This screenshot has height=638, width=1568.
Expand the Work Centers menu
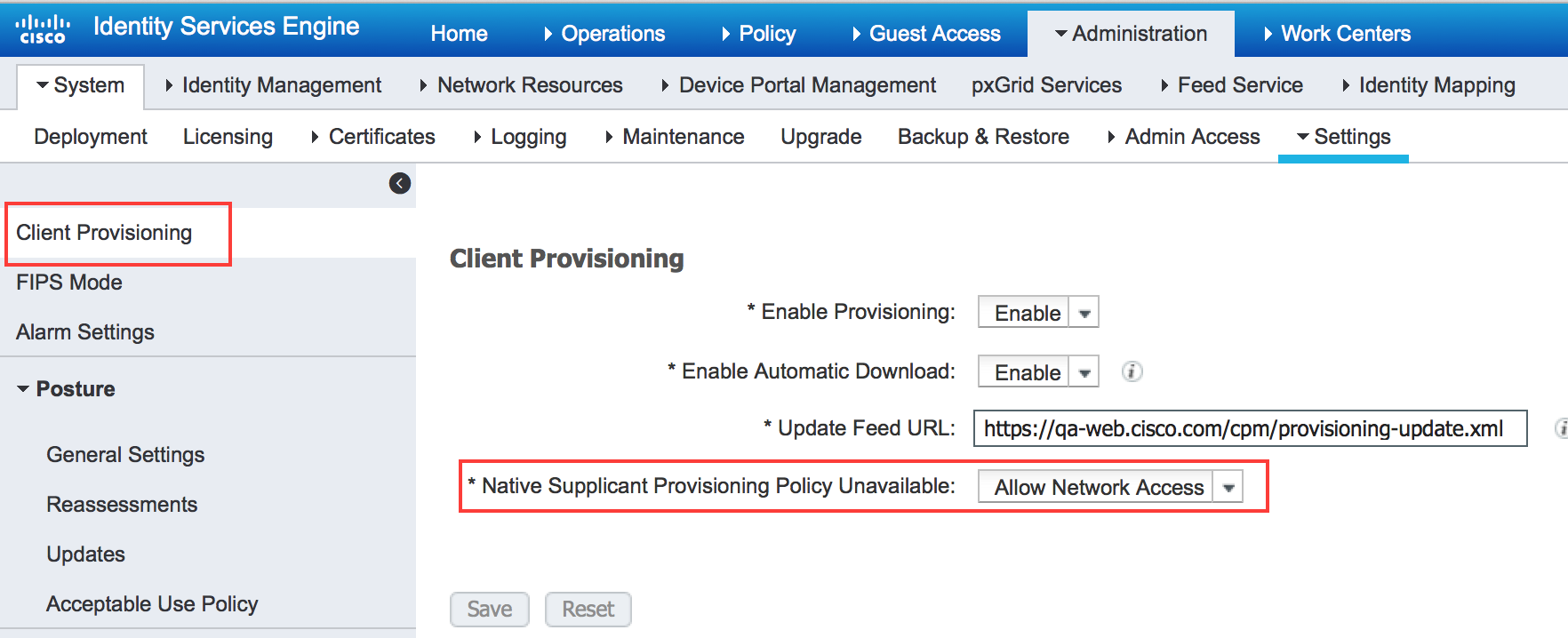[x=1337, y=34]
